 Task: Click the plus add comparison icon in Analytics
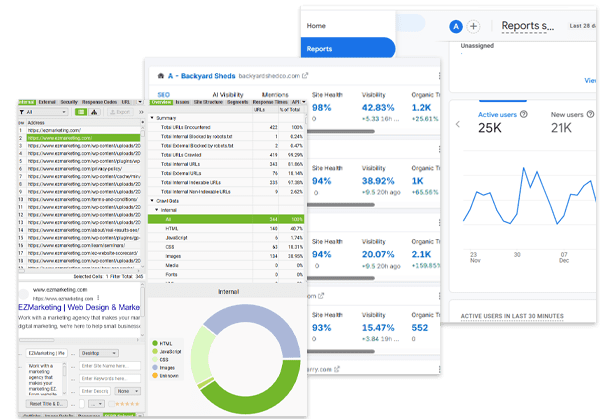coord(473,27)
